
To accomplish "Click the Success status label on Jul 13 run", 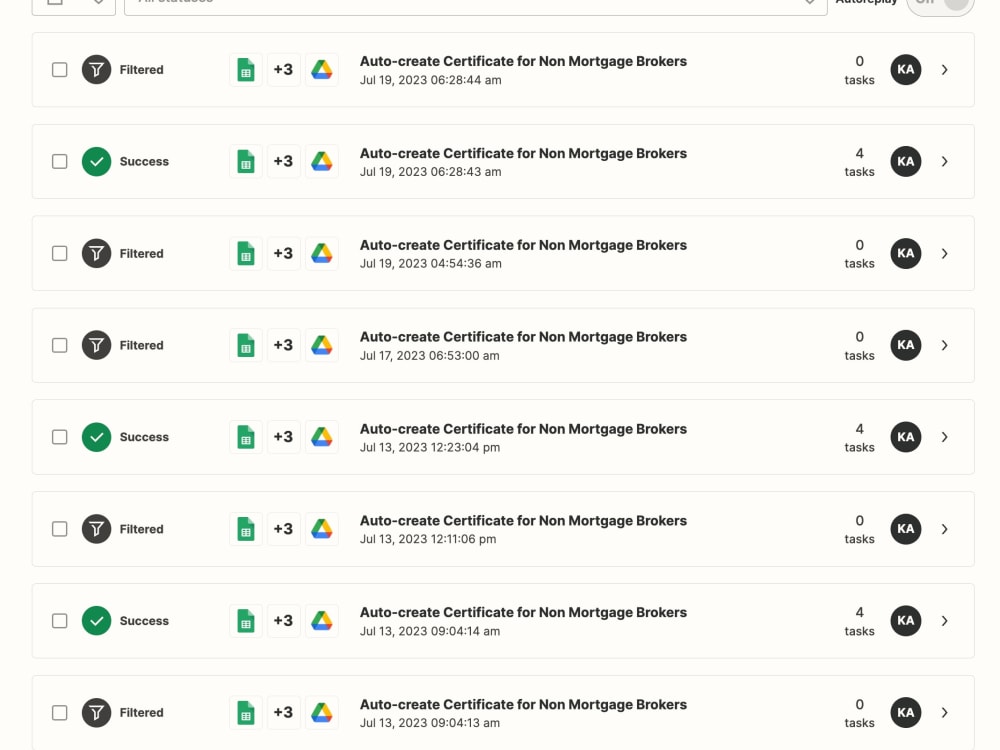I will [144, 437].
